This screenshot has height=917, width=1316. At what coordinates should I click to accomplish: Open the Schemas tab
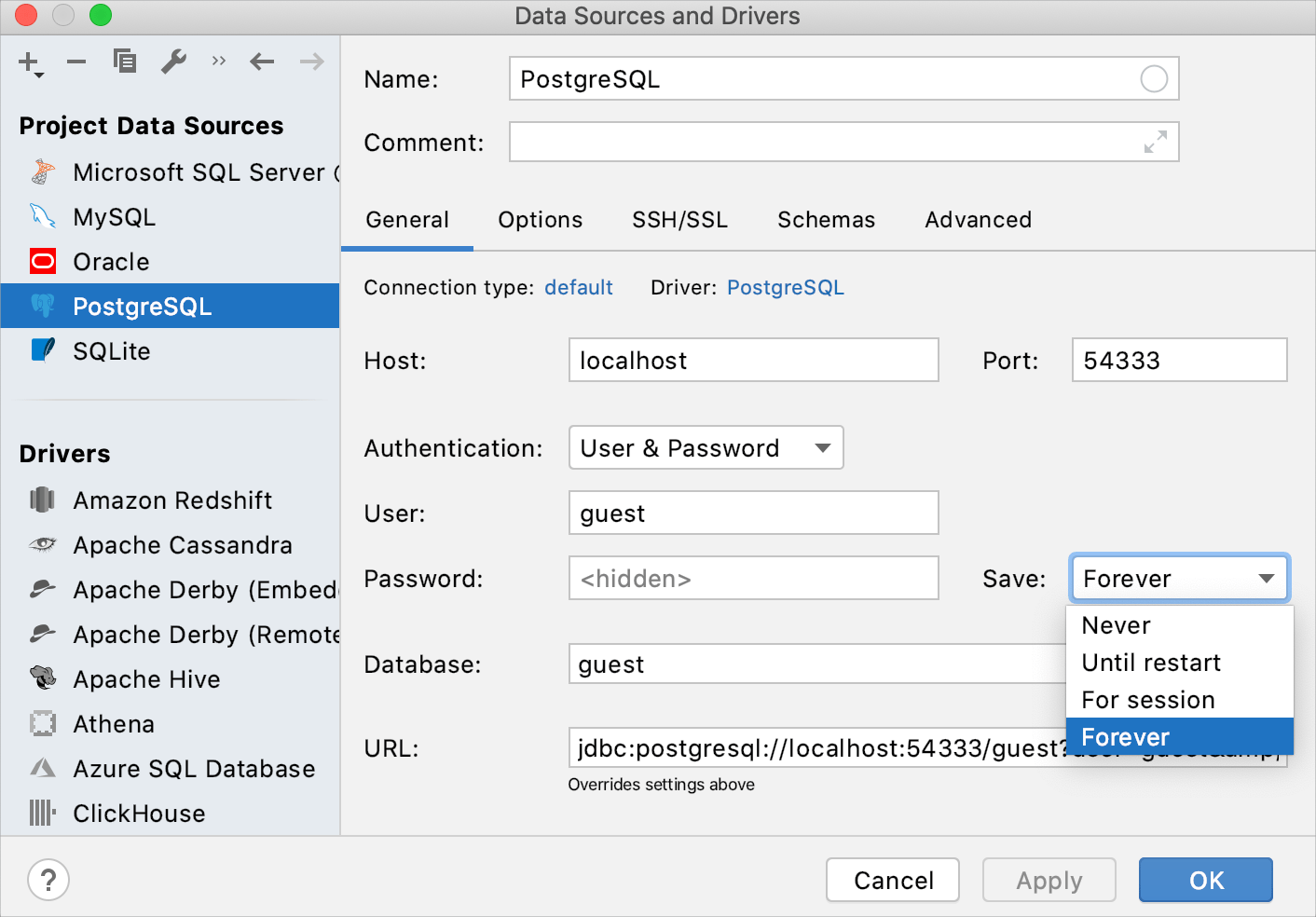pyautogui.click(x=826, y=220)
